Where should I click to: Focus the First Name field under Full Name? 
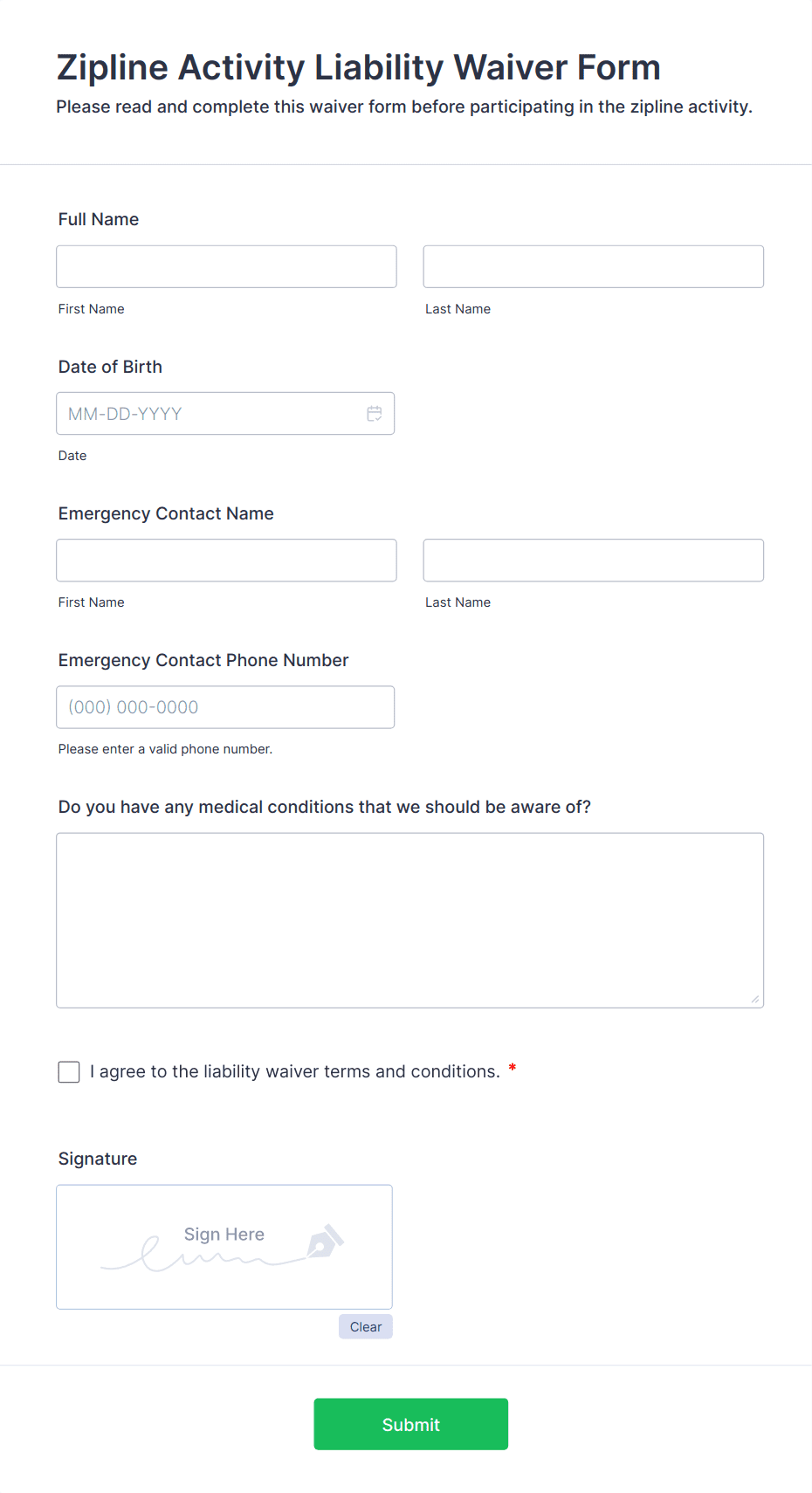pos(225,266)
